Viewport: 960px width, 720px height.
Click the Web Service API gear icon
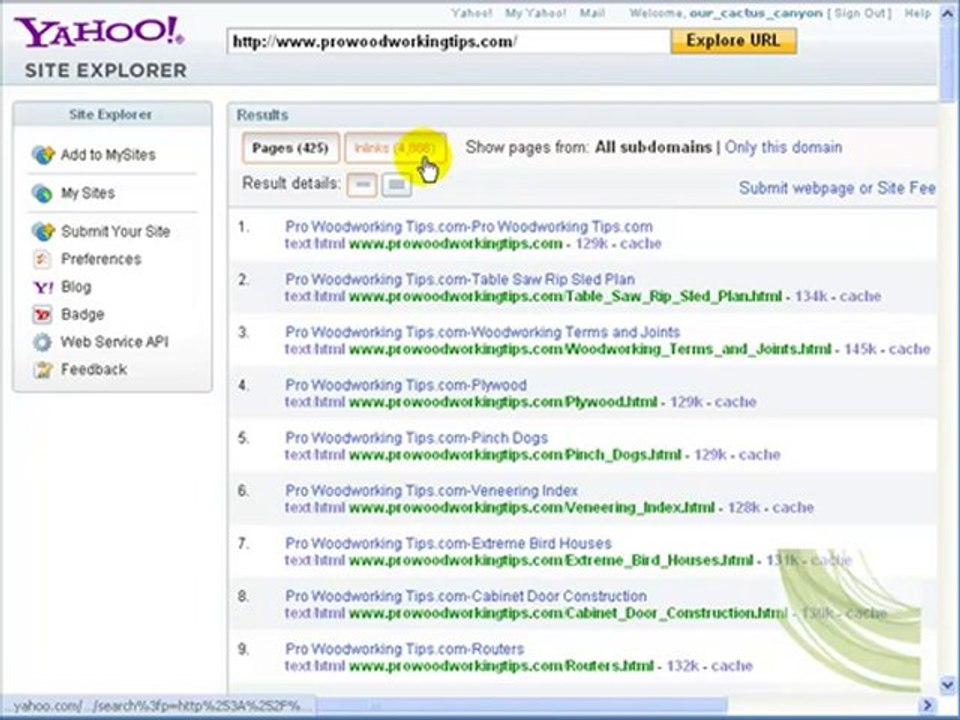[42, 342]
